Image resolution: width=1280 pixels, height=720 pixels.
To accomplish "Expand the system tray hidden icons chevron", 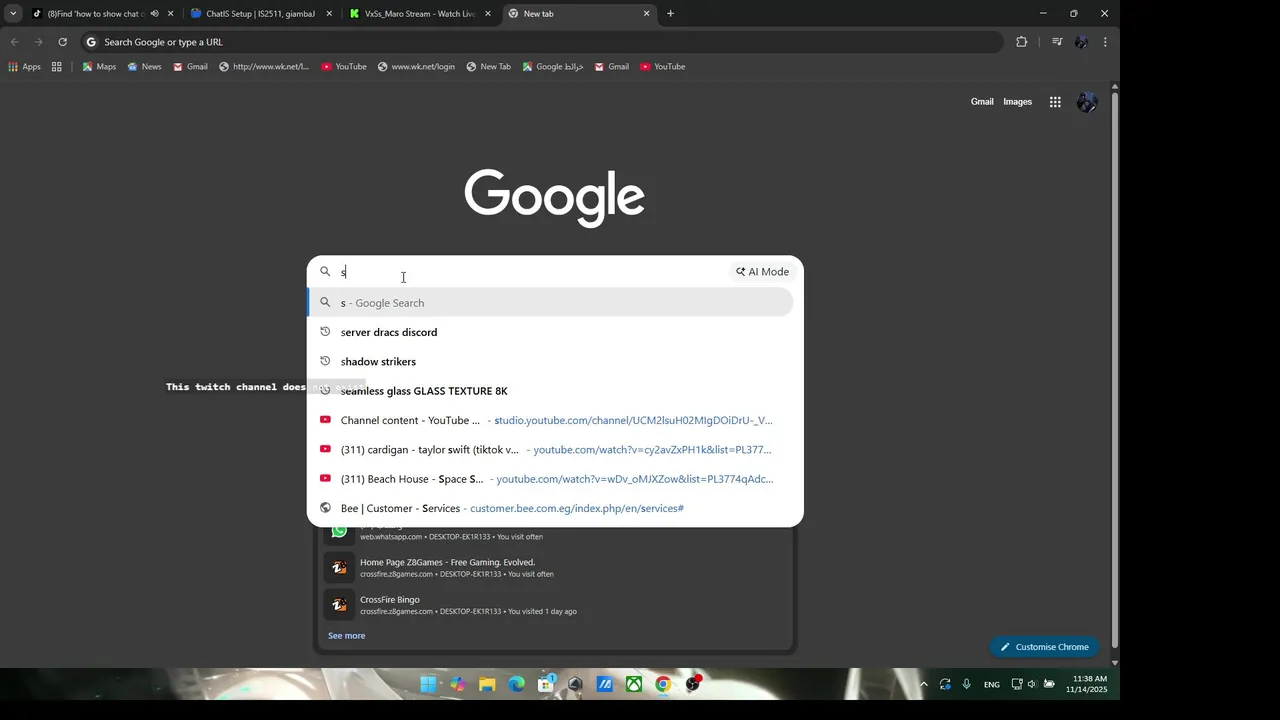I will click(923, 685).
